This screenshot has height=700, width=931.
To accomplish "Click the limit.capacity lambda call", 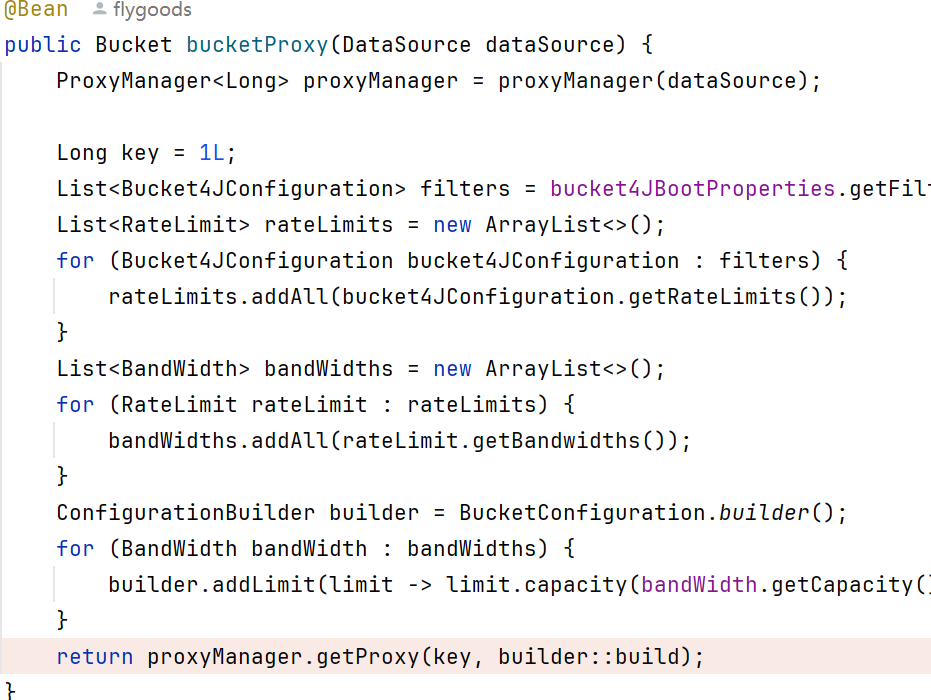I will tap(537, 585).
